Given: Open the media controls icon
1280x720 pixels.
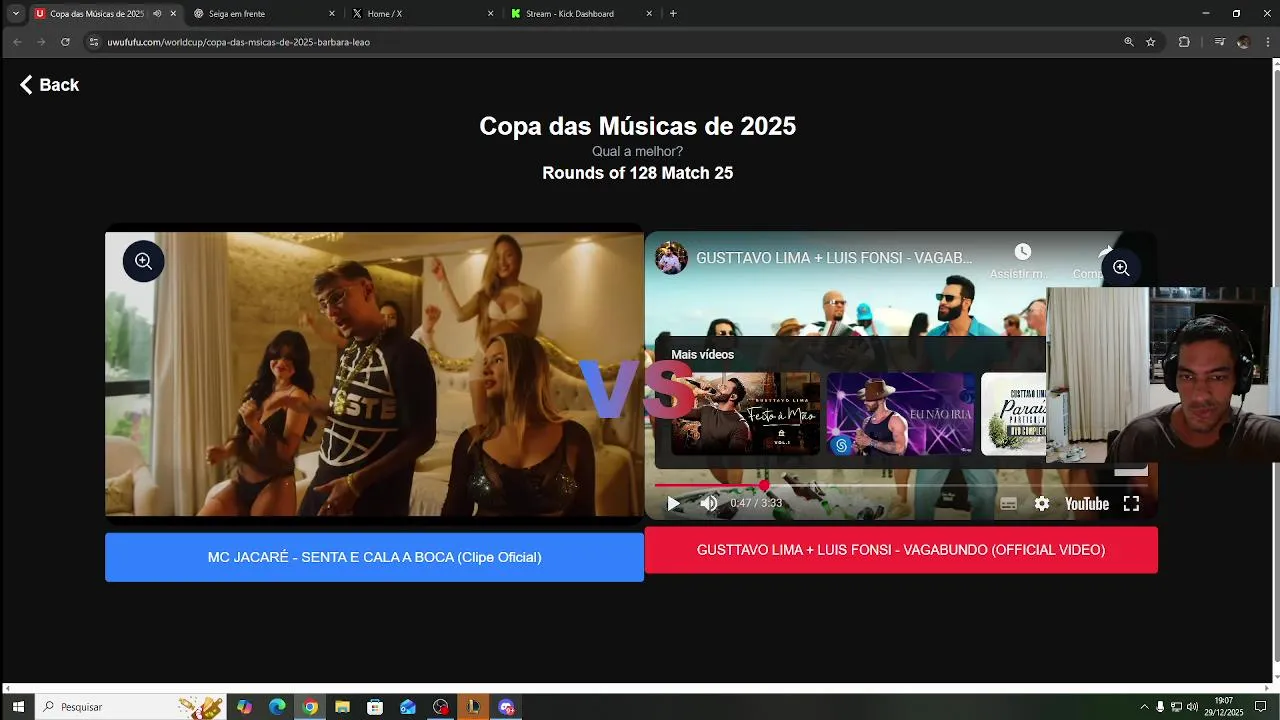Looking at the screenshot, I should (x=1220, y=42).
